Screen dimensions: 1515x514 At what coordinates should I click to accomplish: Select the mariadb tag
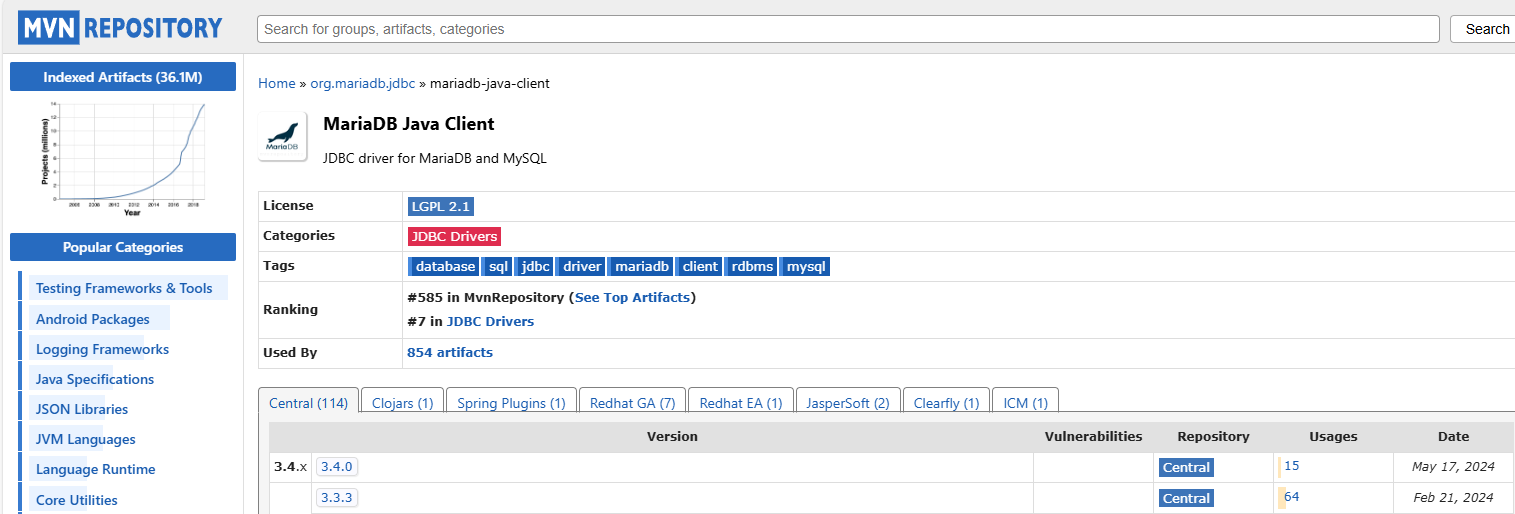click(641, 266)
